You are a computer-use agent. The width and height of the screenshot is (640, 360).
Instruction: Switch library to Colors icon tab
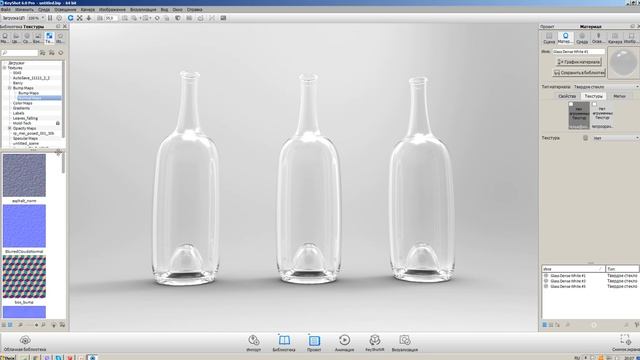coord(16,38)
